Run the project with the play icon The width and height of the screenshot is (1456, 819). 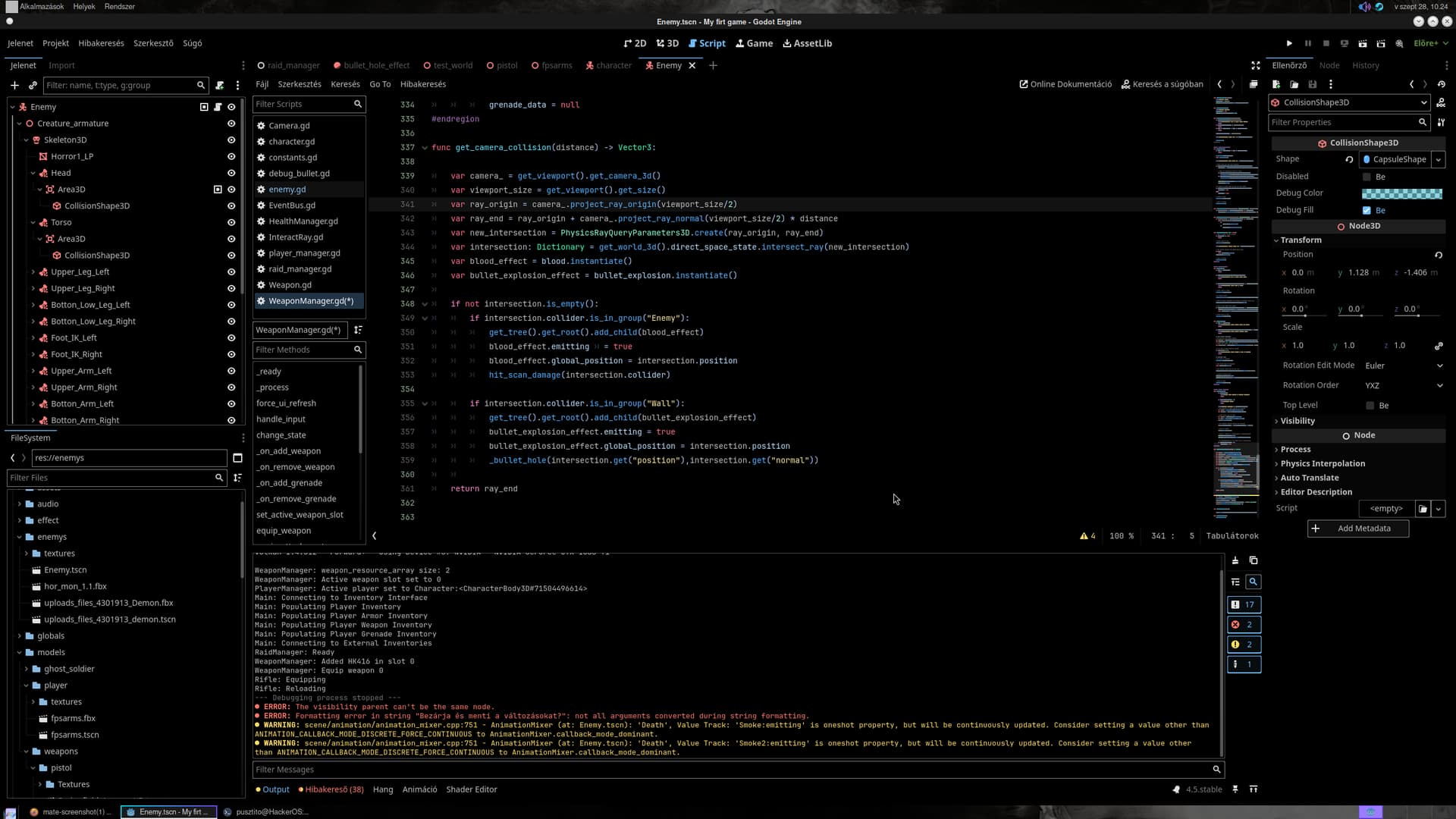(1289, 43)
